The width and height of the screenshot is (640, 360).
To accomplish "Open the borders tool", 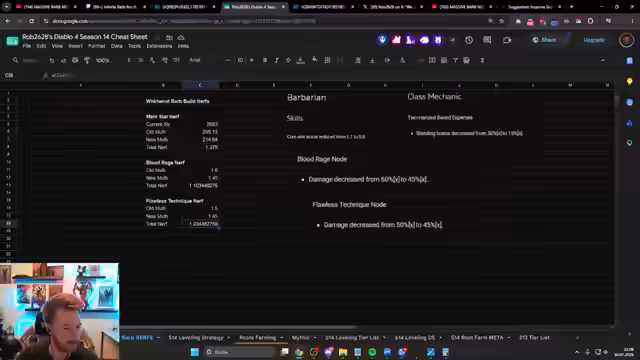I will click(x=327, y=60).
